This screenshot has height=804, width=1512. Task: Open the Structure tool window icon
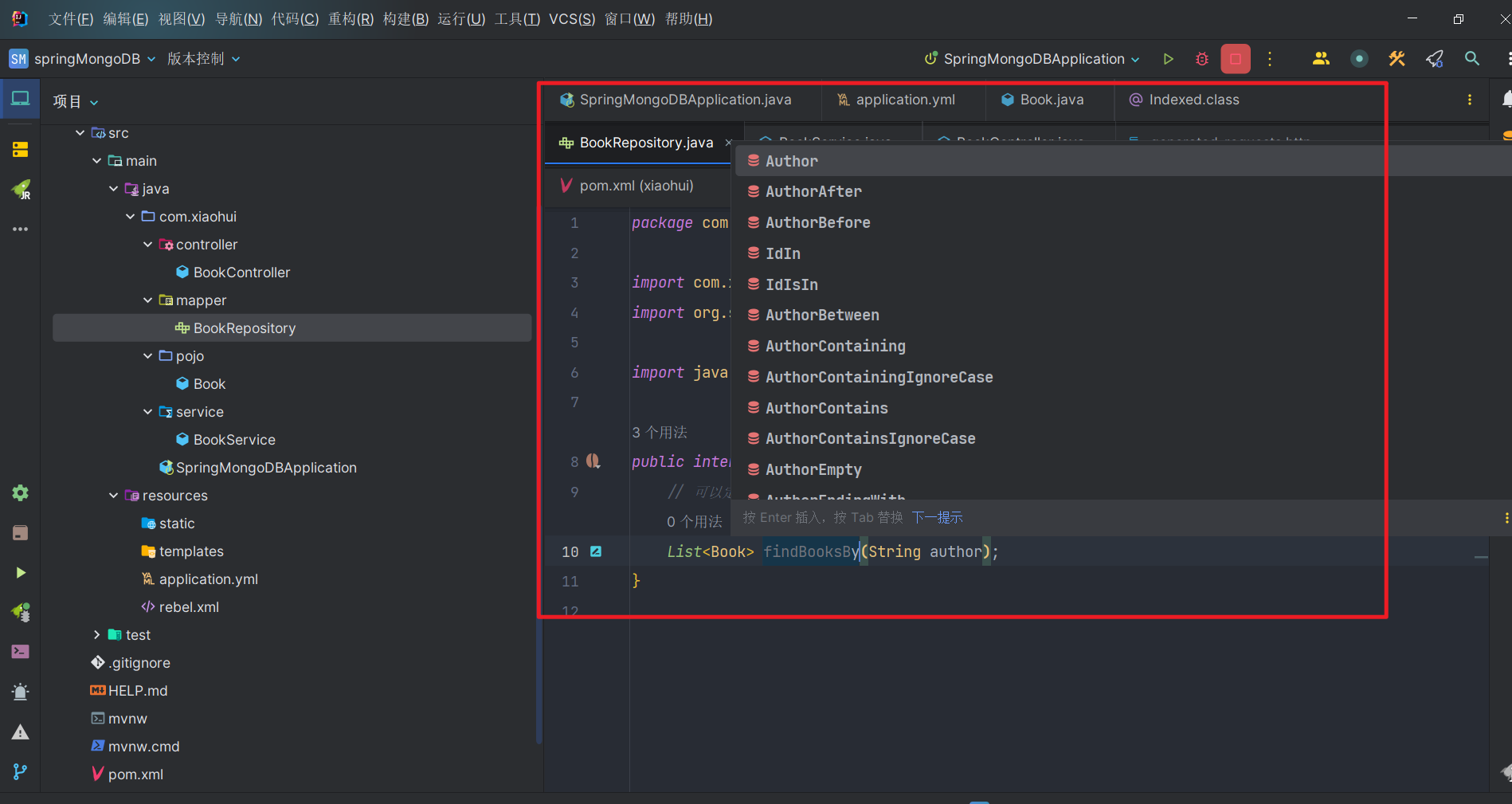[x=20, y=149]
